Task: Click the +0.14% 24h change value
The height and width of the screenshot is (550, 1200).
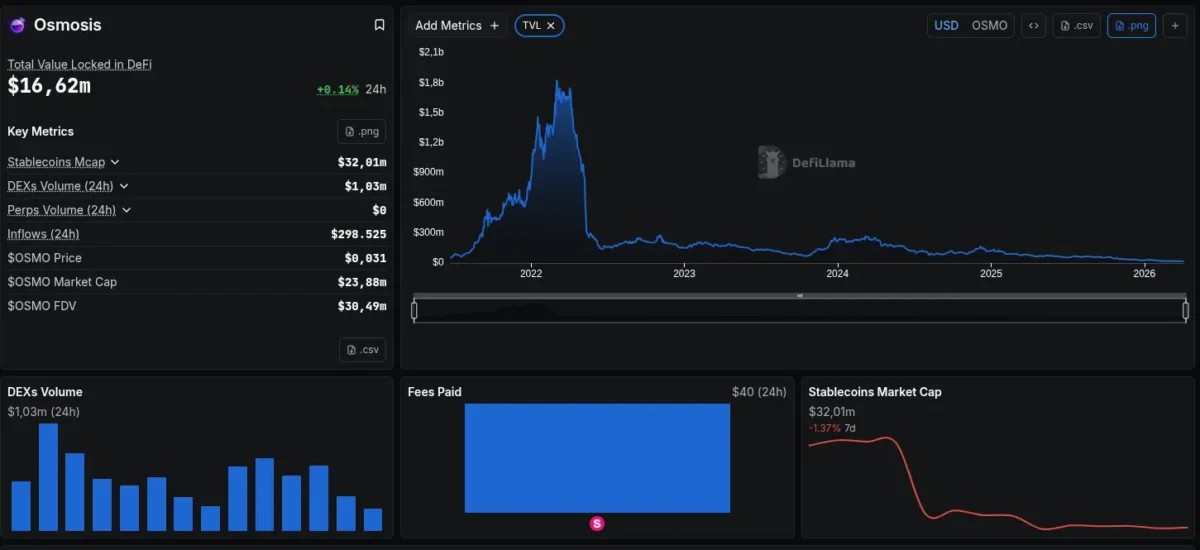Action: coord(338,89)
